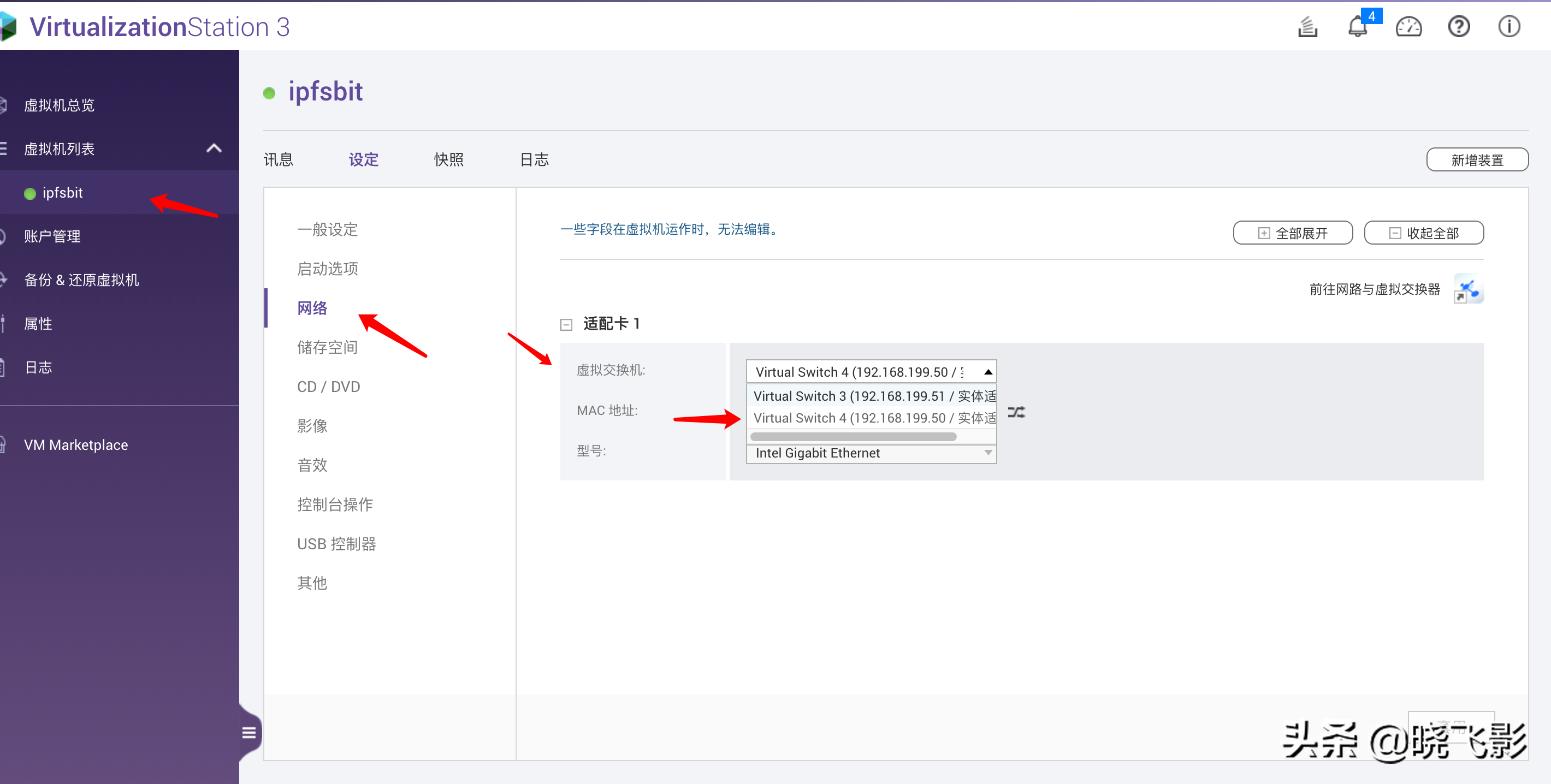This screenshot has height=784, width=1551.
Task: Select 影像 (Video) settings category
Action: pos(312,426)
